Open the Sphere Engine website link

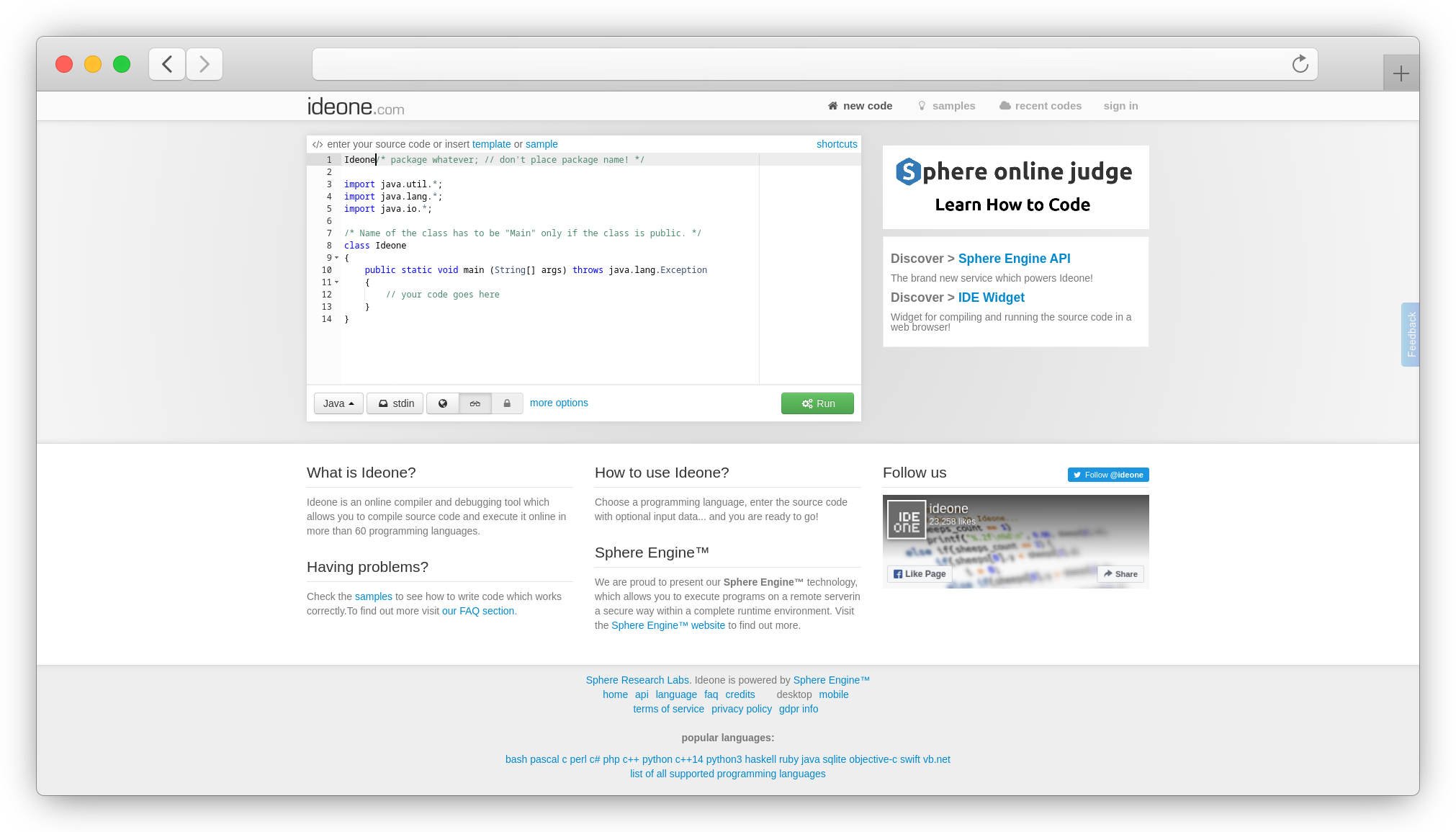tap(668, 625)
